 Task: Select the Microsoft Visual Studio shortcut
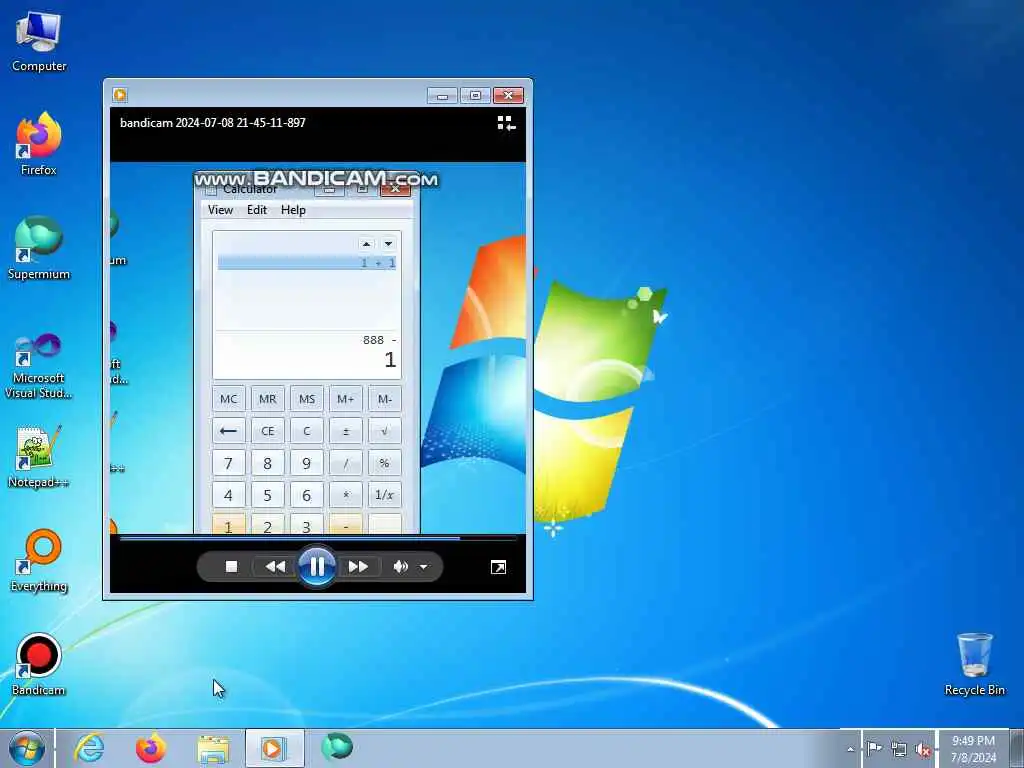[39, 366]
